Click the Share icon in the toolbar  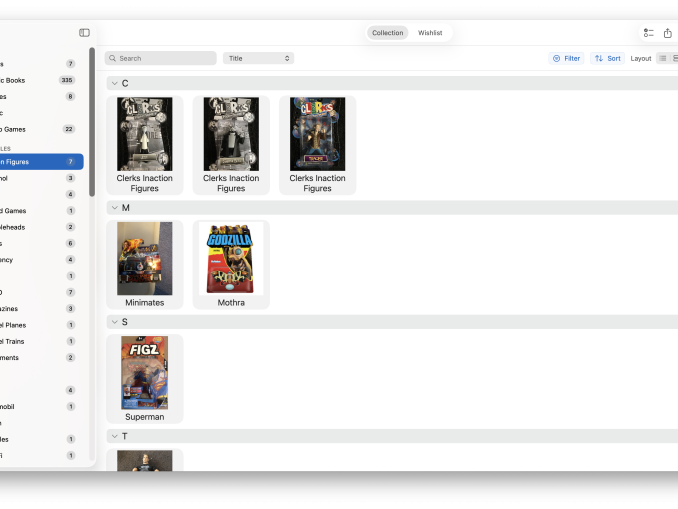[x=668, y=33]
